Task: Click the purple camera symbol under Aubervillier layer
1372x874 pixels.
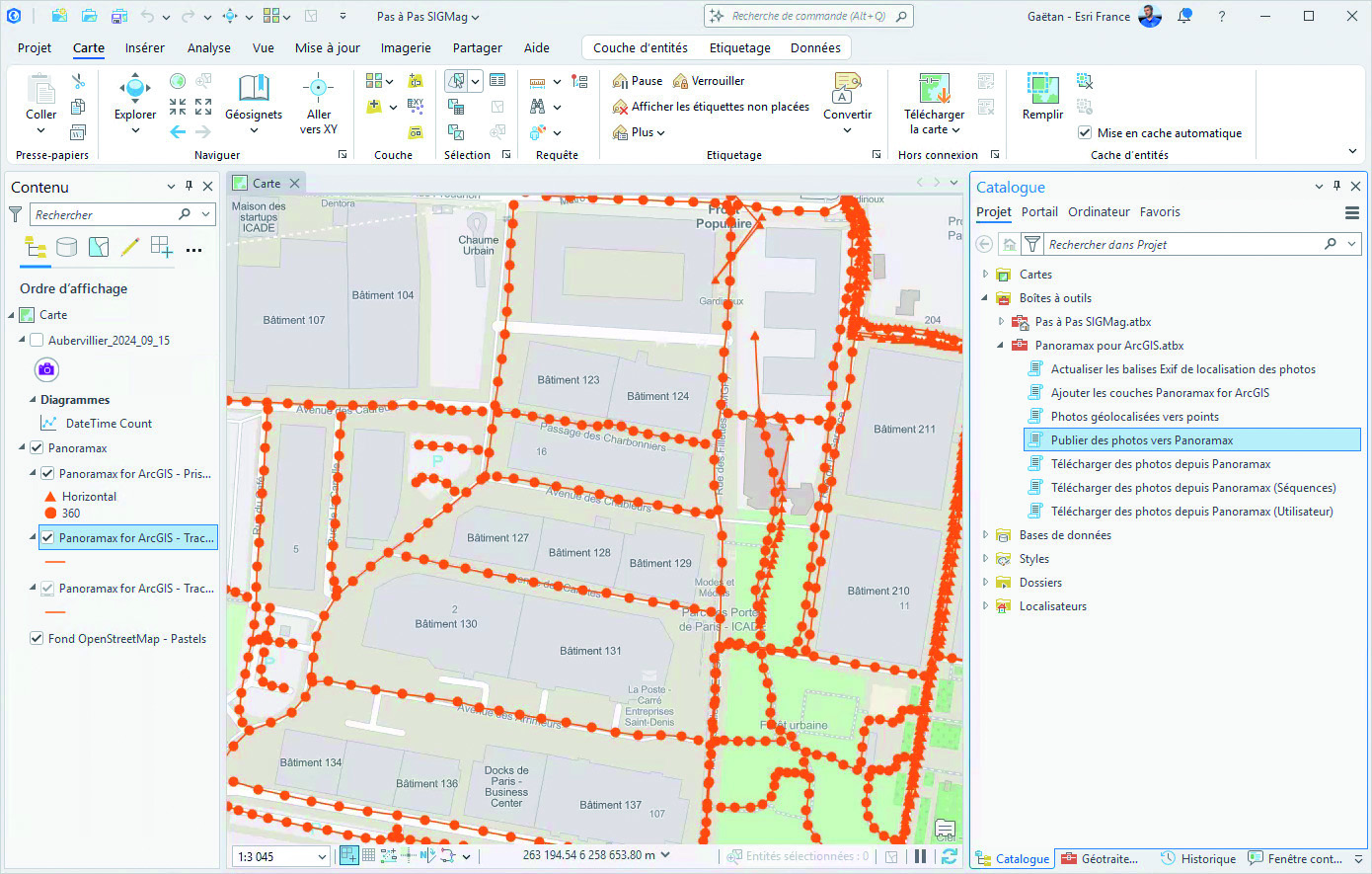Action: click(46, 369)
